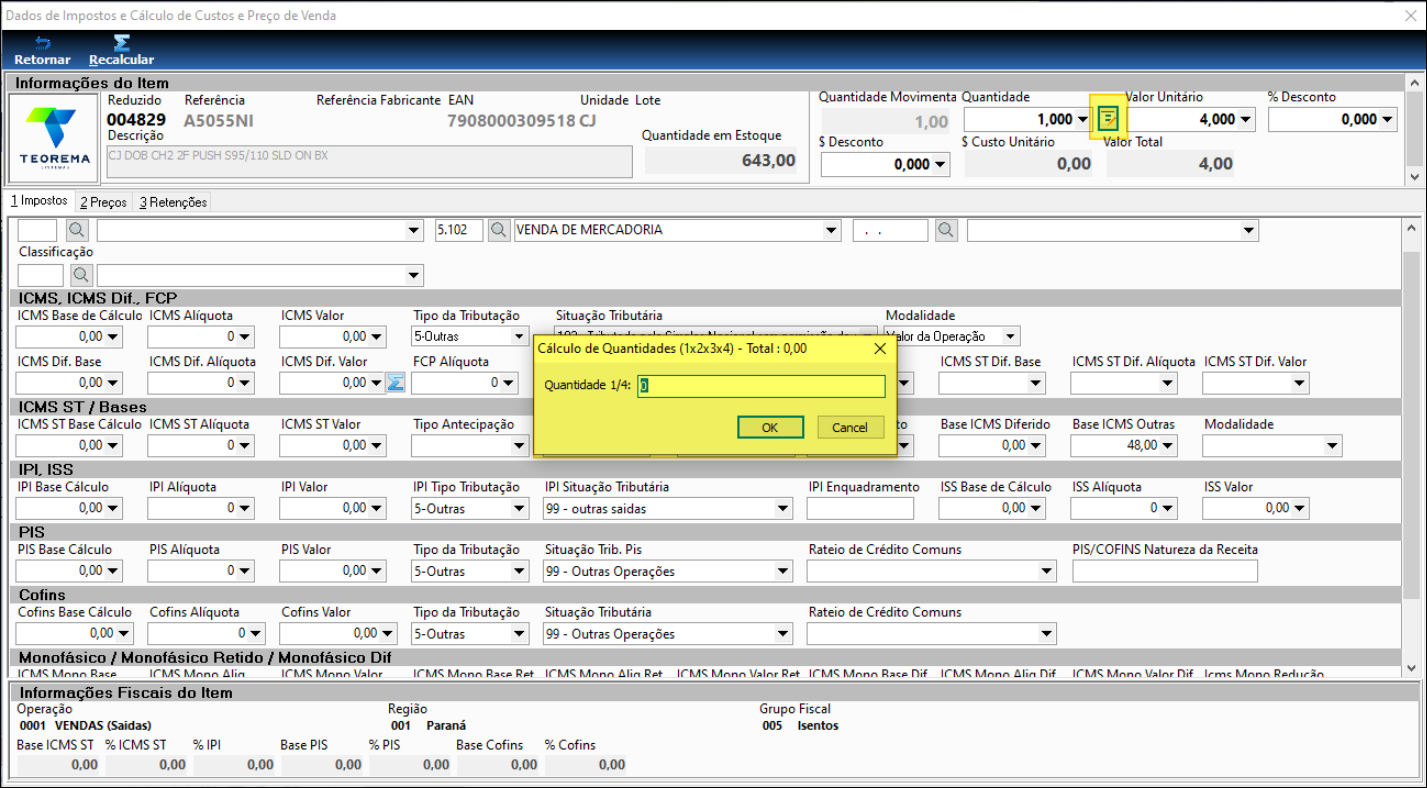Click the magnifier icon next to Classificação field
The image size is (1427, 788).
tap(81, 274)
